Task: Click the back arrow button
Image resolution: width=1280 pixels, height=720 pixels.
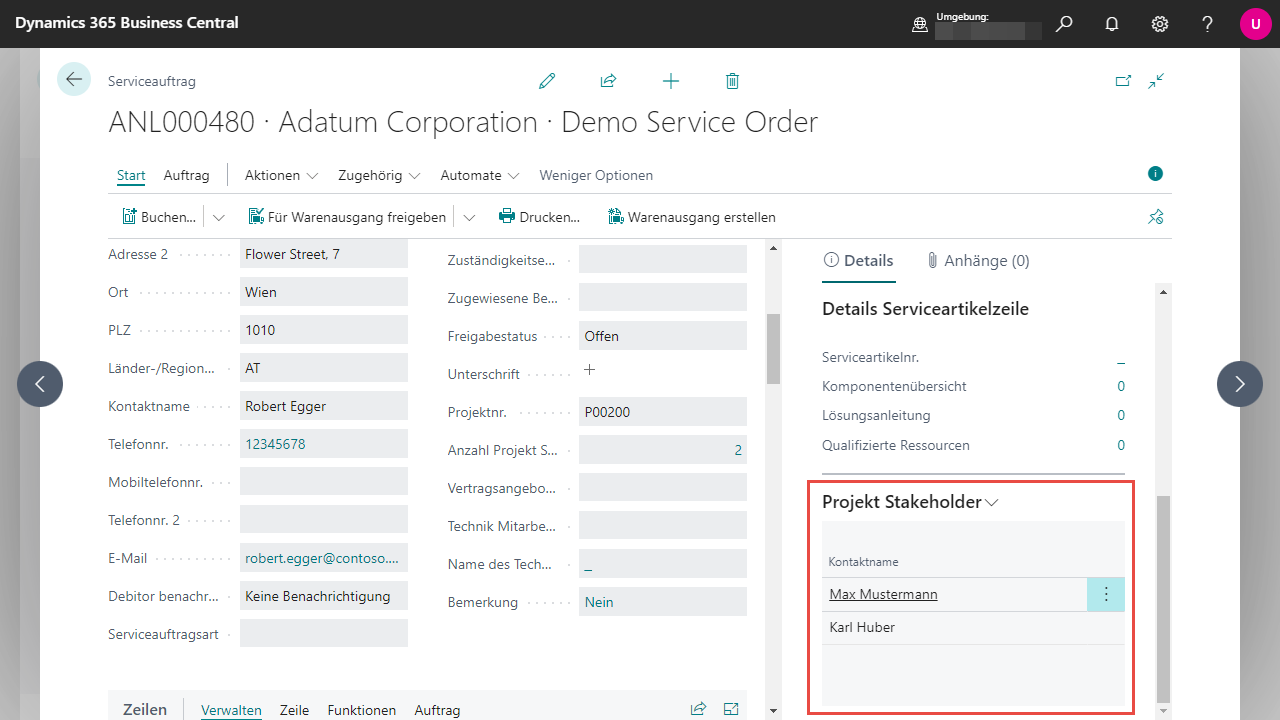Action: click(74, 79)
